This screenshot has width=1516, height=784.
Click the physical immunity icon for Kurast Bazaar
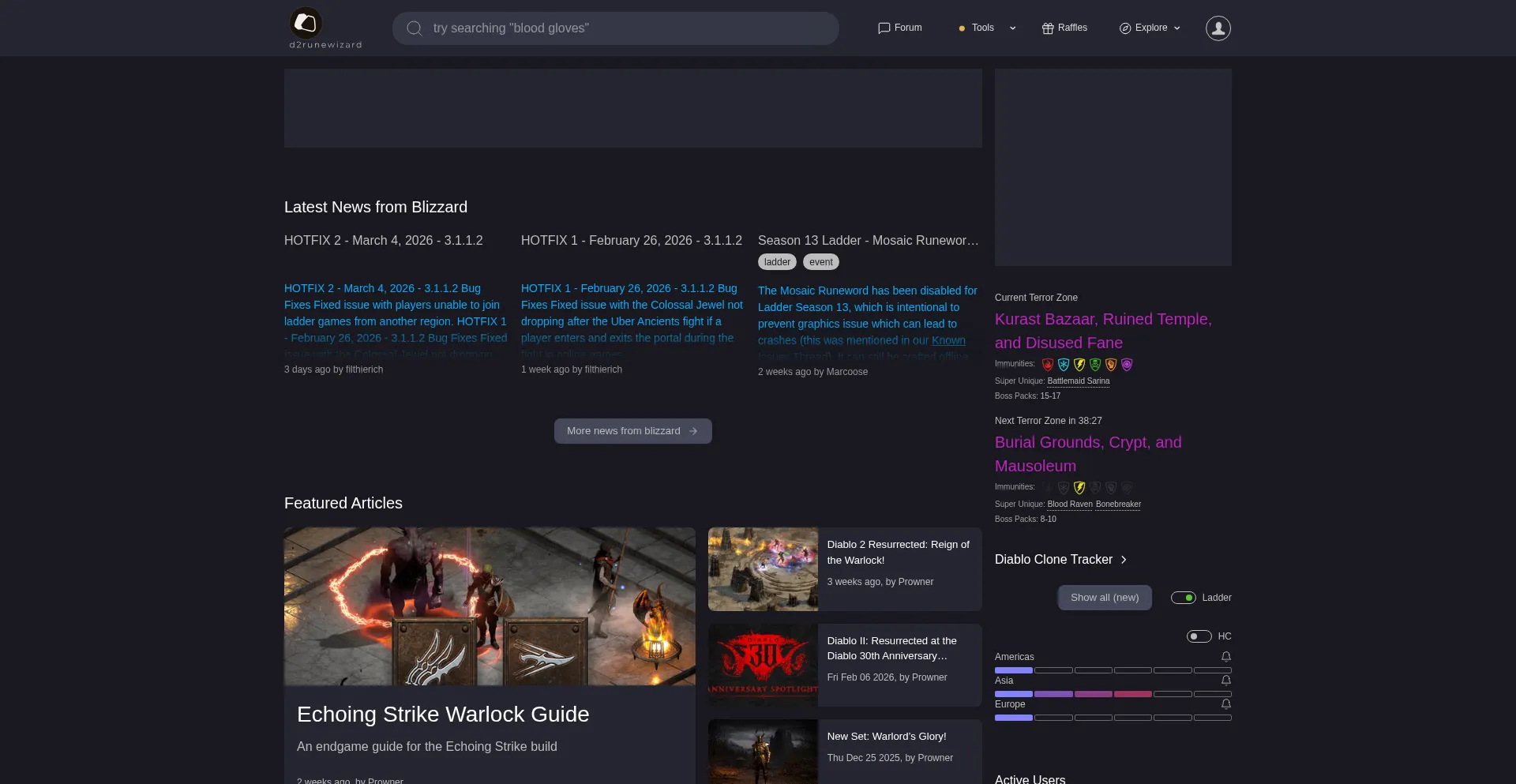point(1111,365)
